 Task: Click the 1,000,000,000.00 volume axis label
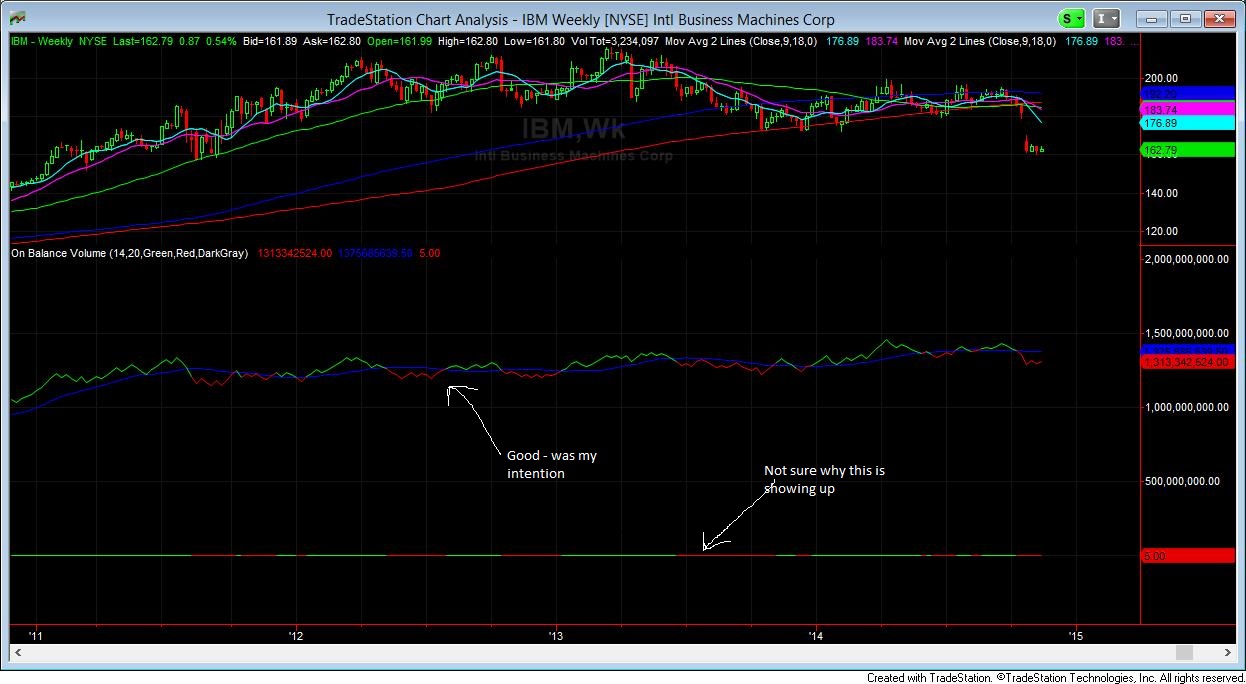click(1189, 407)
